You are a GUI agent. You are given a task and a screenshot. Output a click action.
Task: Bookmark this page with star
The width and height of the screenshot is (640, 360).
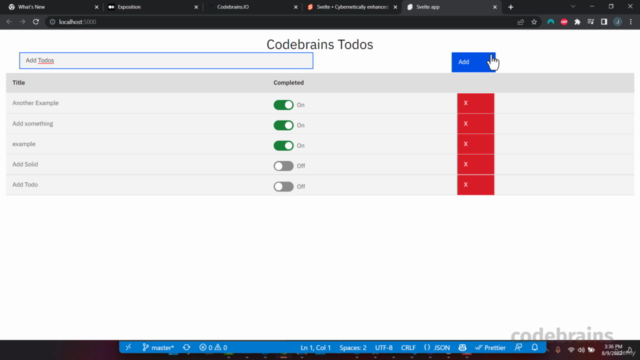(534, 22)
